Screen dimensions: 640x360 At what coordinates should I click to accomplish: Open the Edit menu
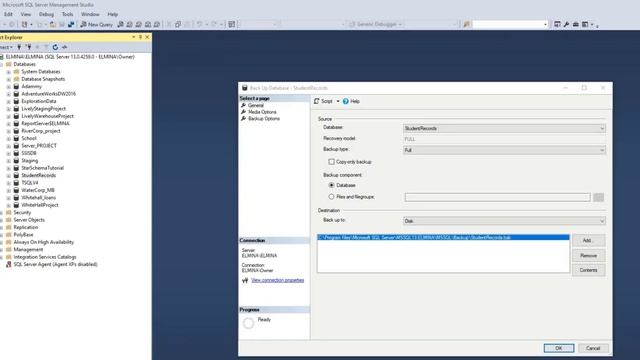pyautogui.click(x=8, y=14)
